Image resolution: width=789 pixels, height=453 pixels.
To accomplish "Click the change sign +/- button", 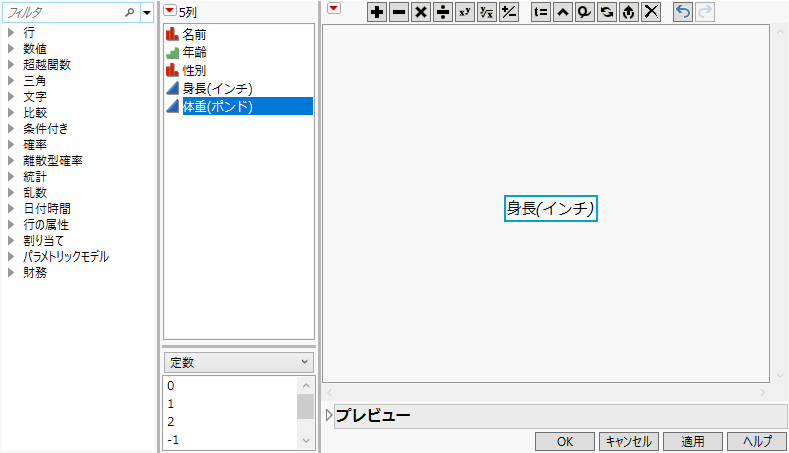I will 509,12.
